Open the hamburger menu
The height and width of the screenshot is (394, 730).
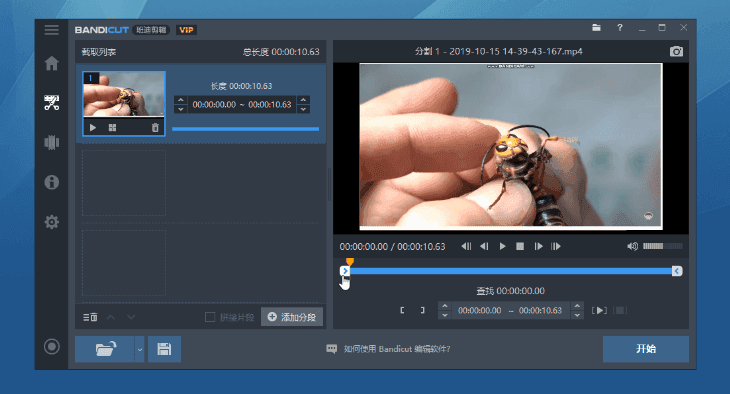coord(52,30)
